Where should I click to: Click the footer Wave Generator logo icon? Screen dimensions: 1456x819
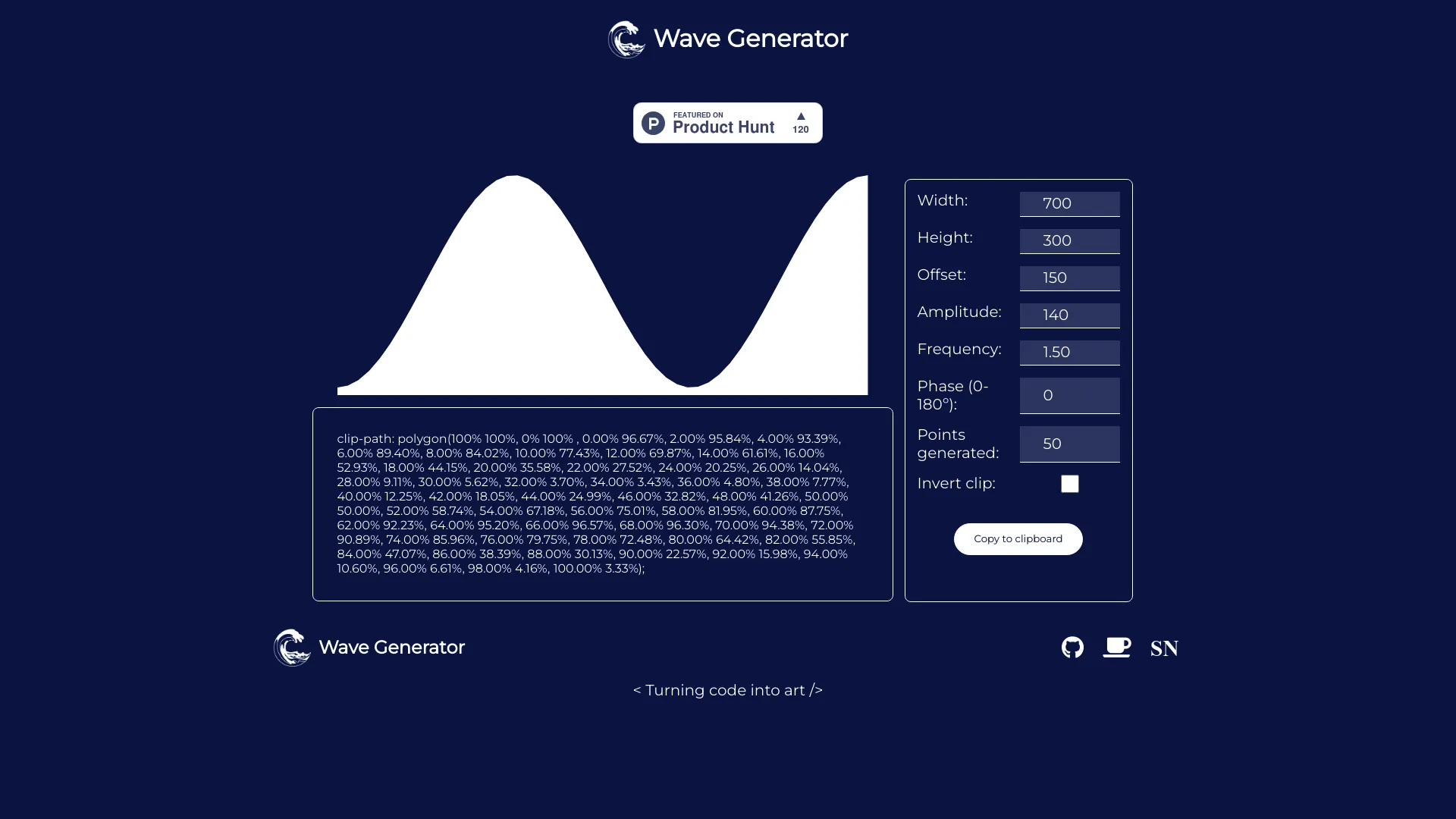coord(291,648)
